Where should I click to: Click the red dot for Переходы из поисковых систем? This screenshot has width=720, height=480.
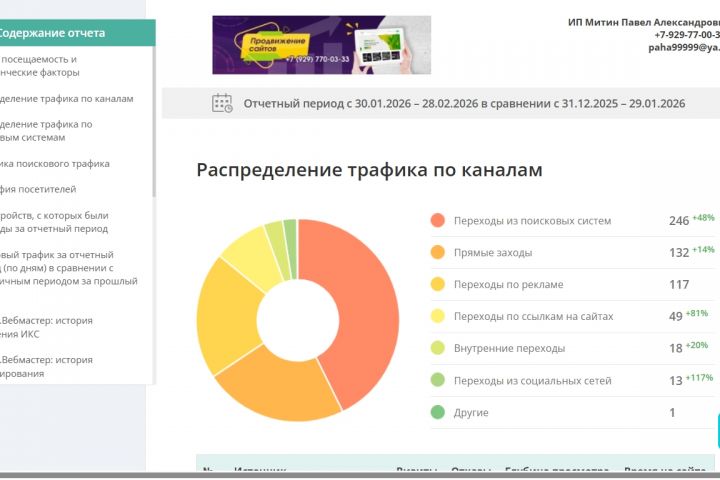pos(438,220)
